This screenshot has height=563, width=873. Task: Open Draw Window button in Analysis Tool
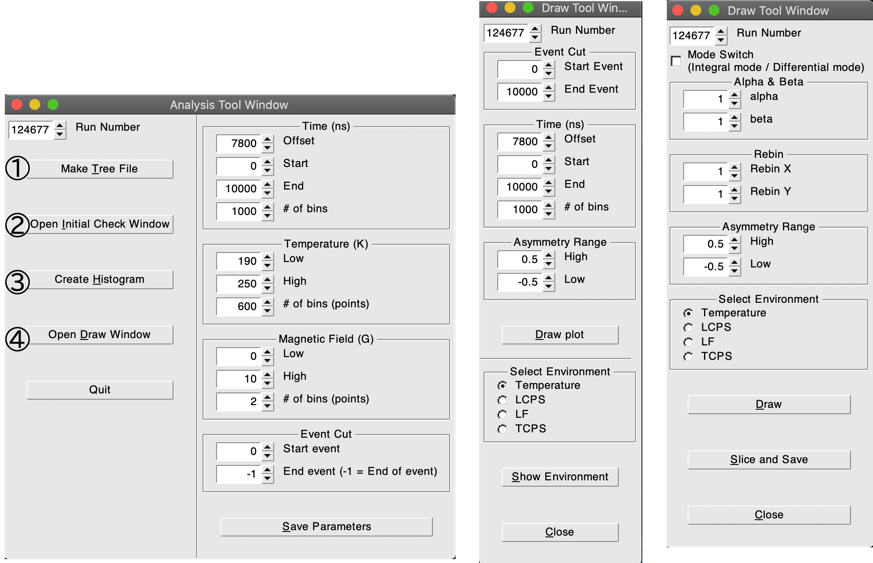click(100, 334)
